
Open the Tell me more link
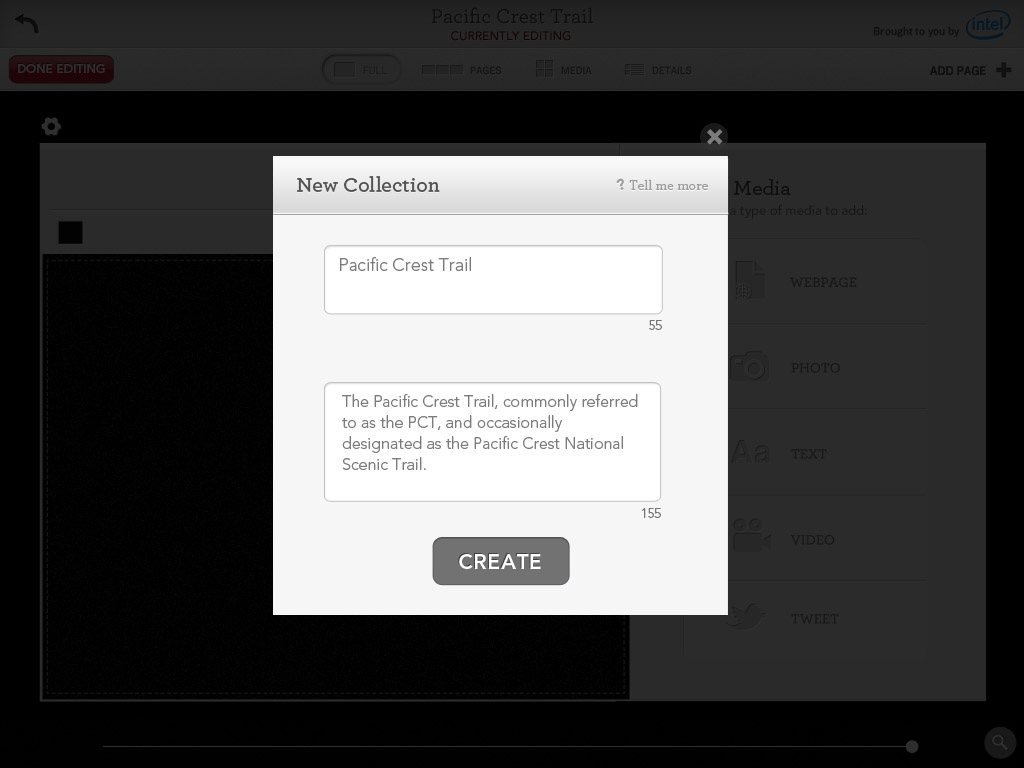click(x=662, y=185)
